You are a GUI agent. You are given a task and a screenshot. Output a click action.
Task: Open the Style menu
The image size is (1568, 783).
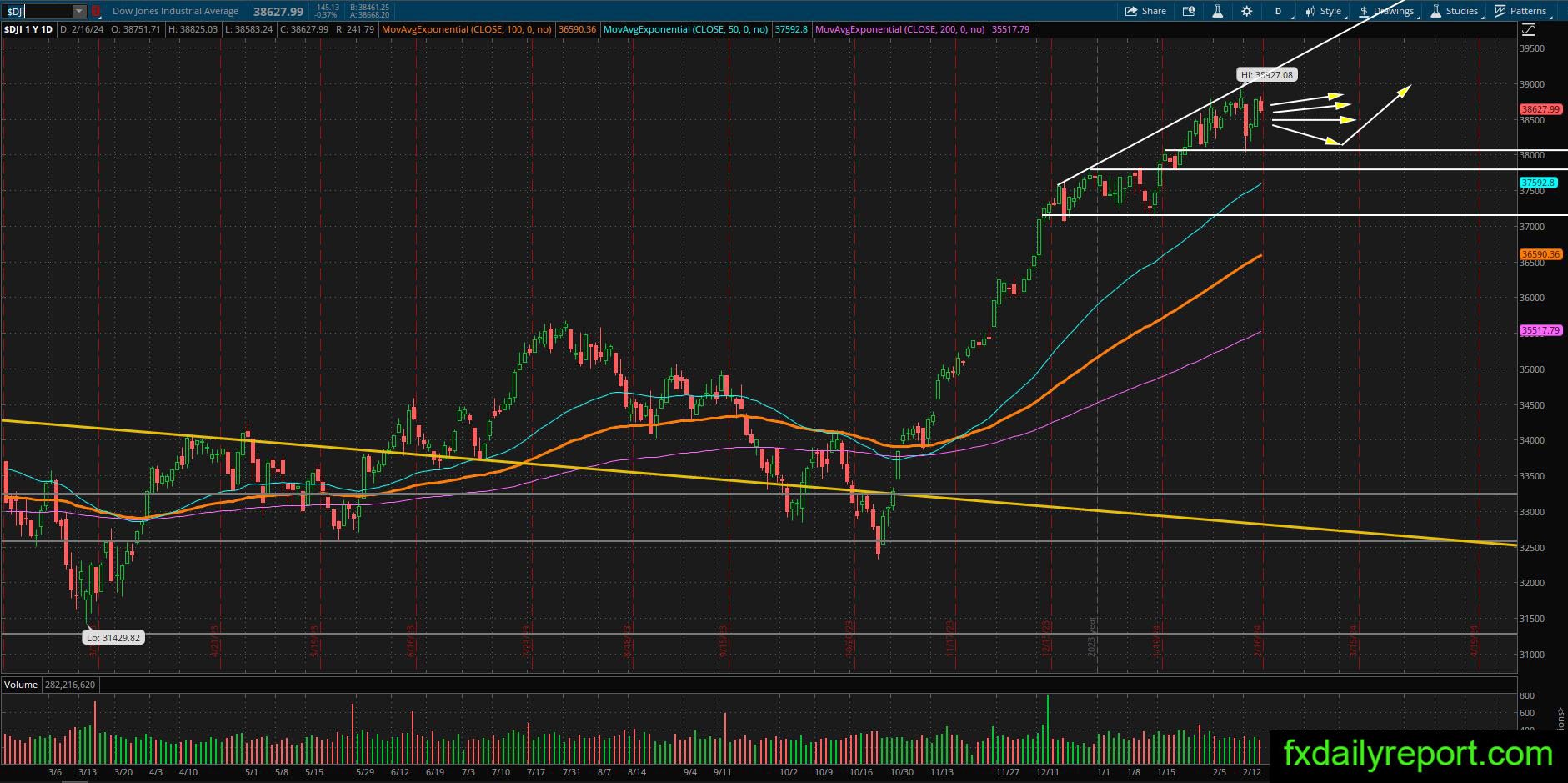[1324, 11]
